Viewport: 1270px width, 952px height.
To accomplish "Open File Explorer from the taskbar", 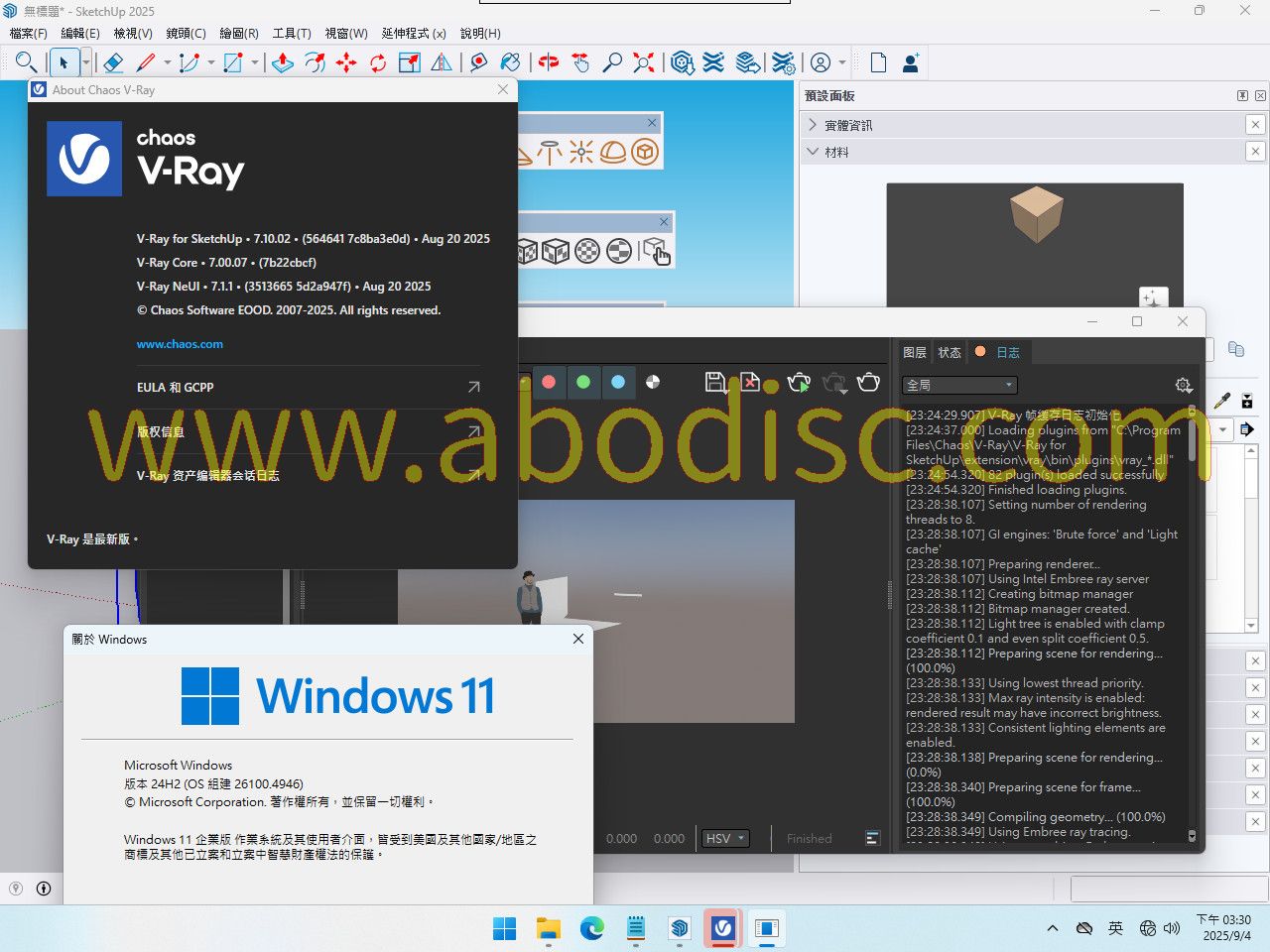I will (x=549, y=928).
